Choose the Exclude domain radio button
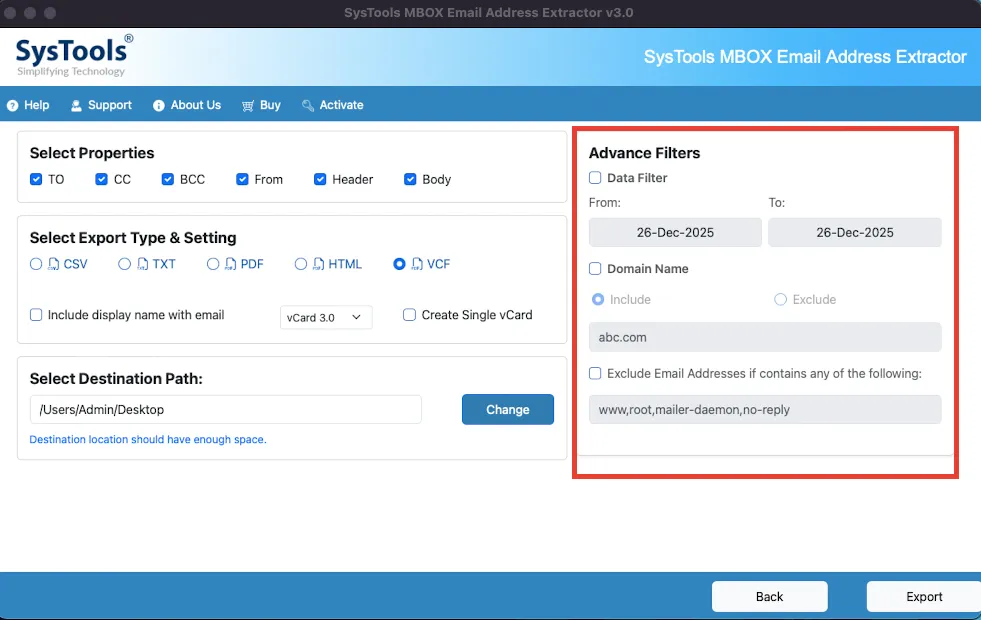 (780, 300)
